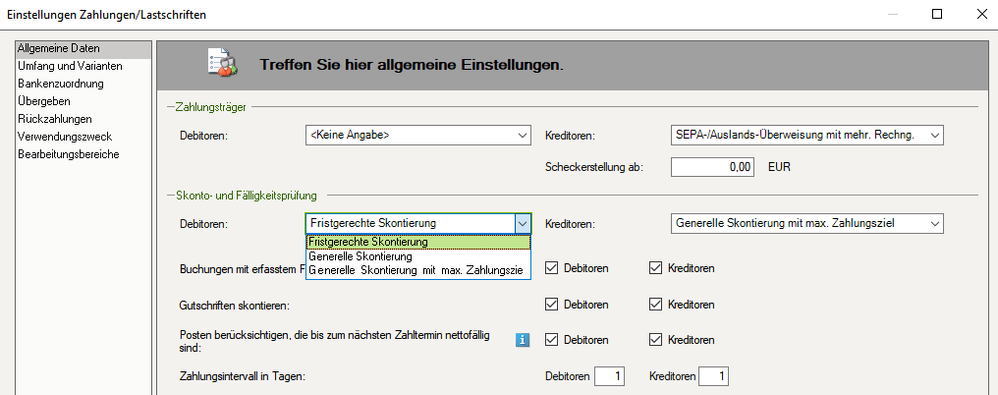Toggle Debitoren checkbox for Buchungen mit erfasstem

click(x=551, y=268)
